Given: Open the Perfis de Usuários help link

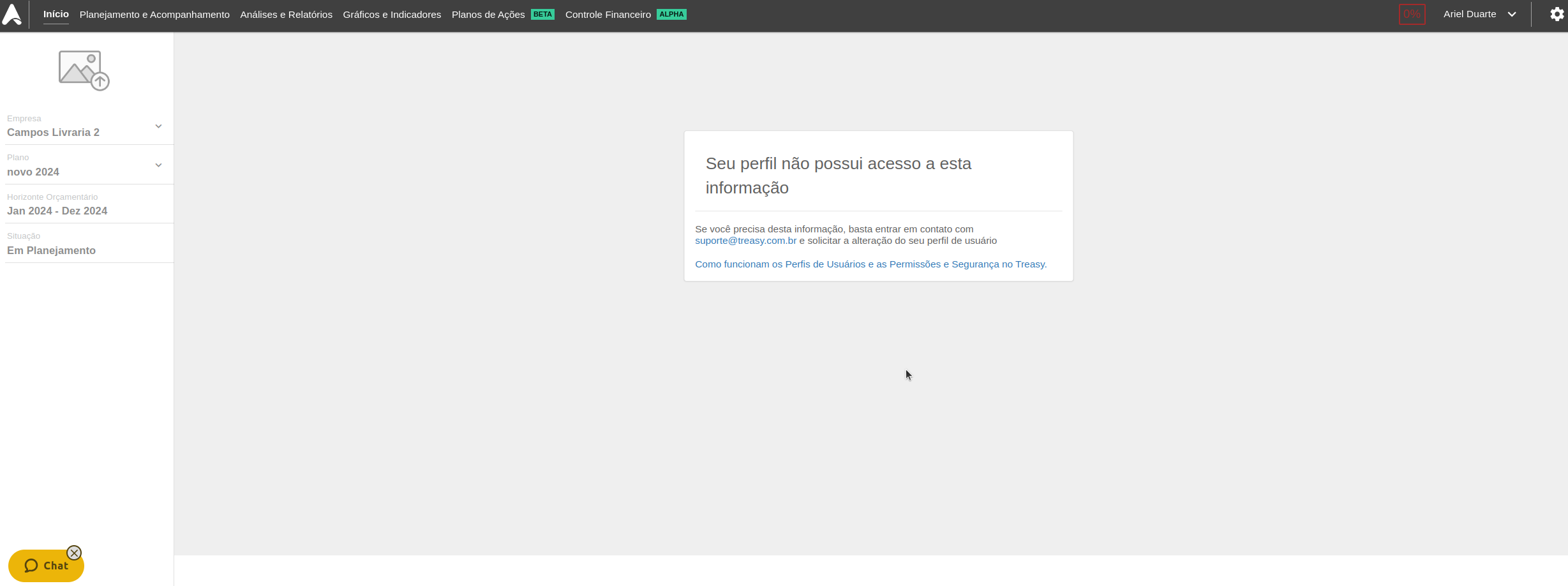Looking at the screenshot, I should coord(870,264).
